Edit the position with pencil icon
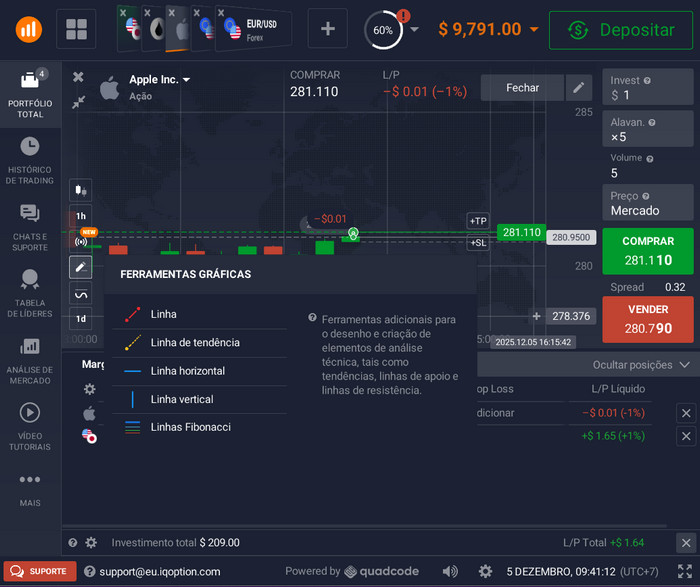This screenshot has height=587, width=700. coord(579,87)
